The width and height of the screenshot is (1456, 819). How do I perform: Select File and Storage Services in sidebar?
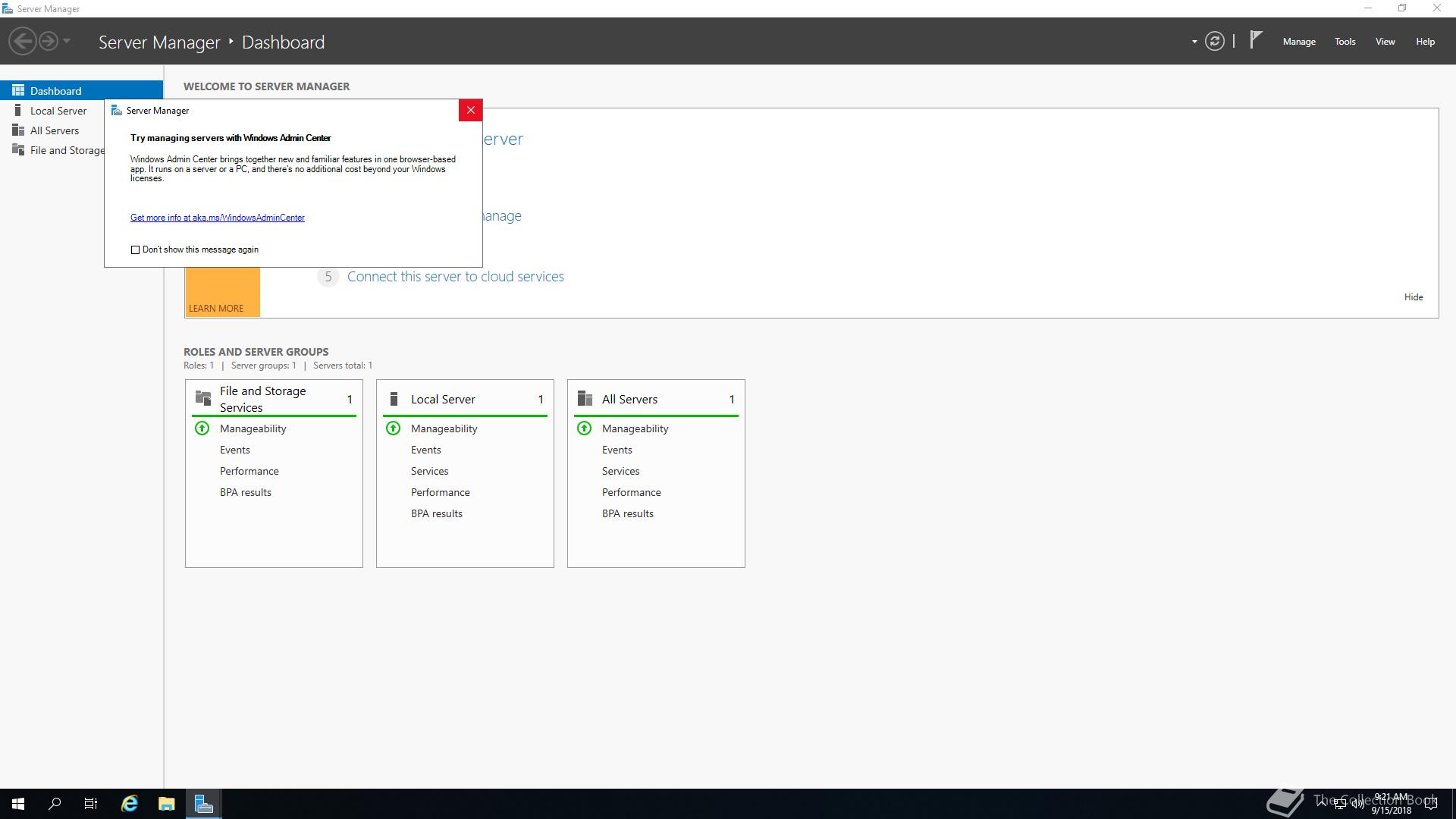52,150
